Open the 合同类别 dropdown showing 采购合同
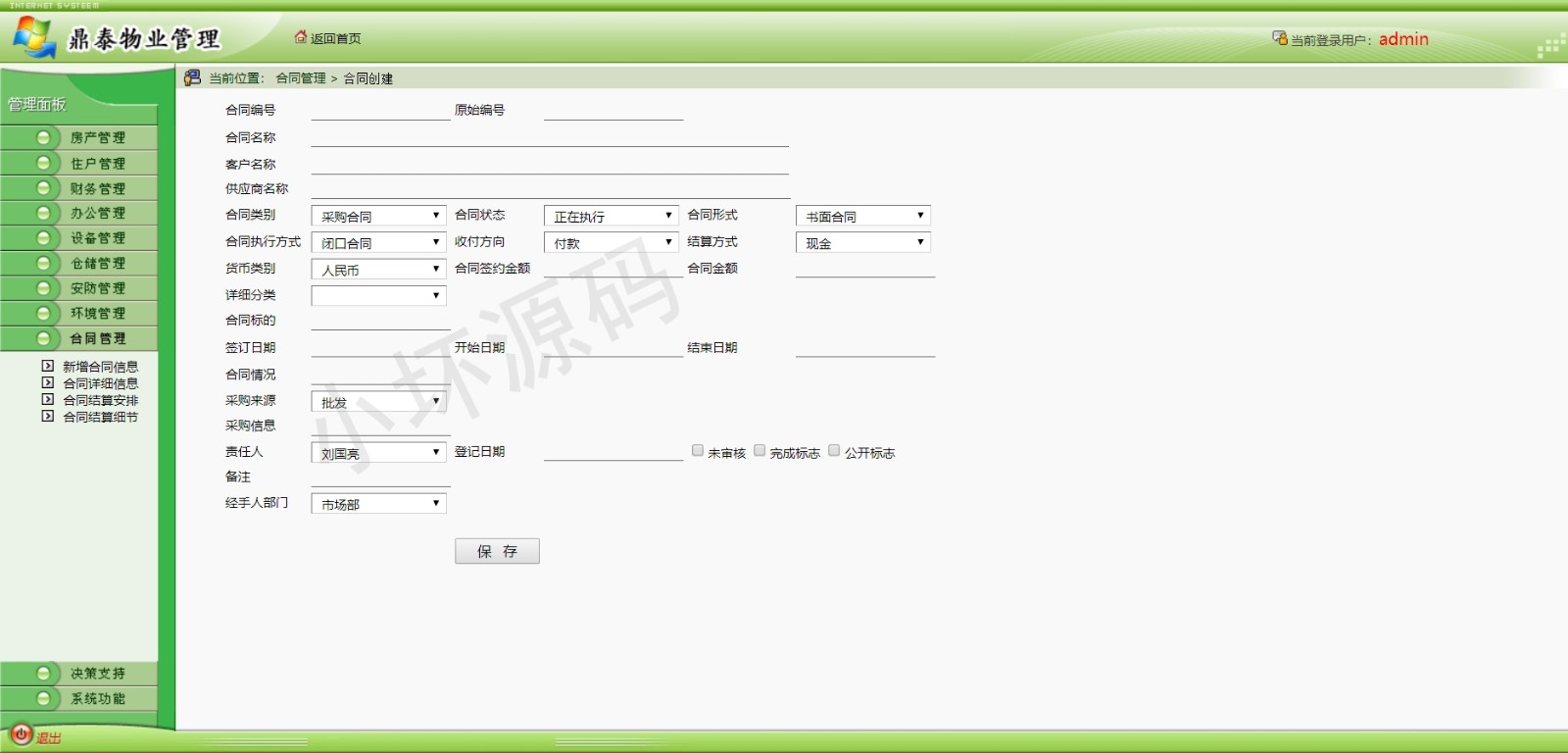 click(x=379, y=216)
